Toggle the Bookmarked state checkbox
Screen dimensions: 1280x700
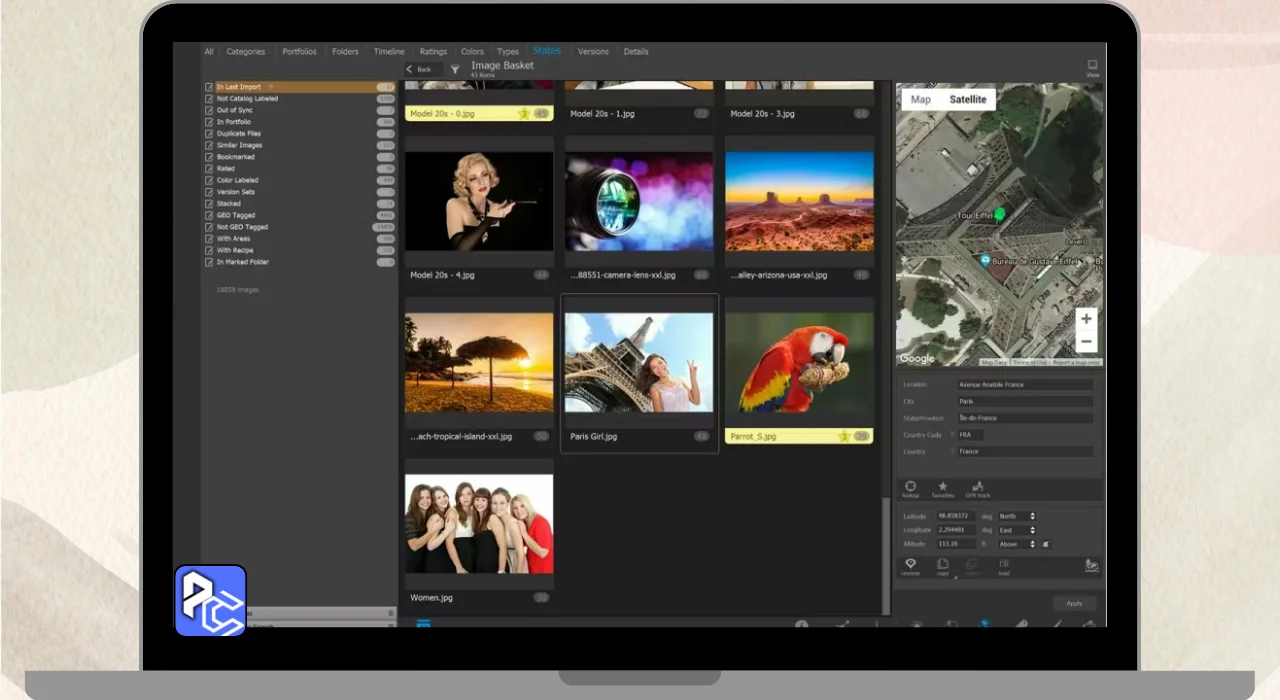coord(209,157)
